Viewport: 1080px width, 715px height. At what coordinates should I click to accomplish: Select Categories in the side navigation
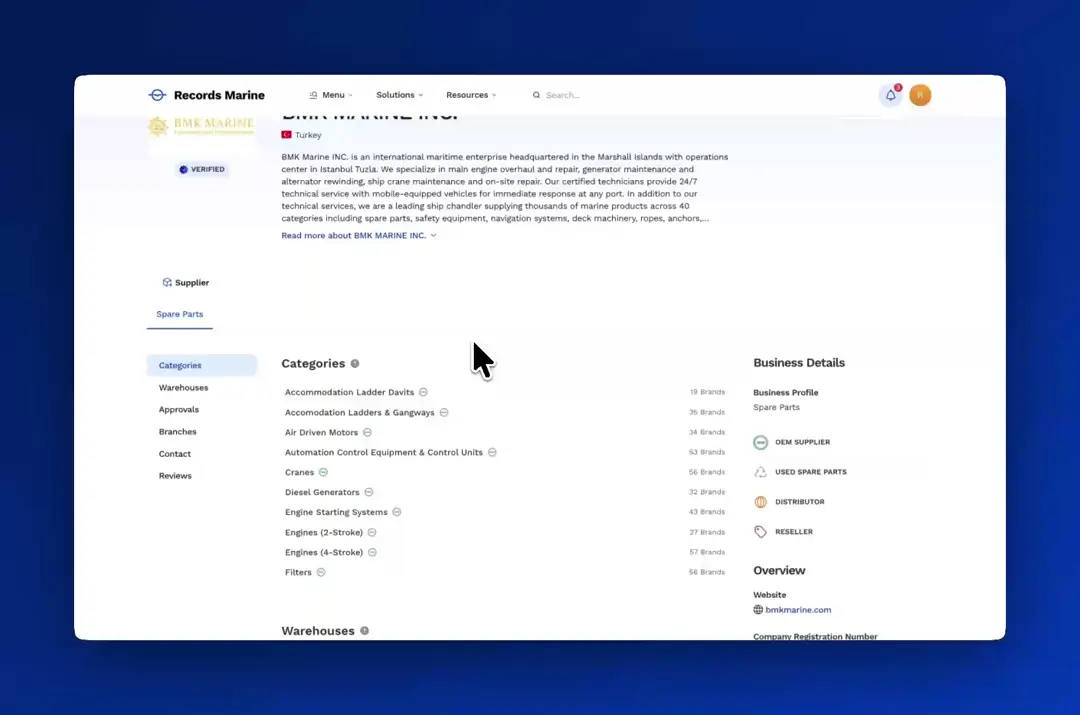[202, 366]
